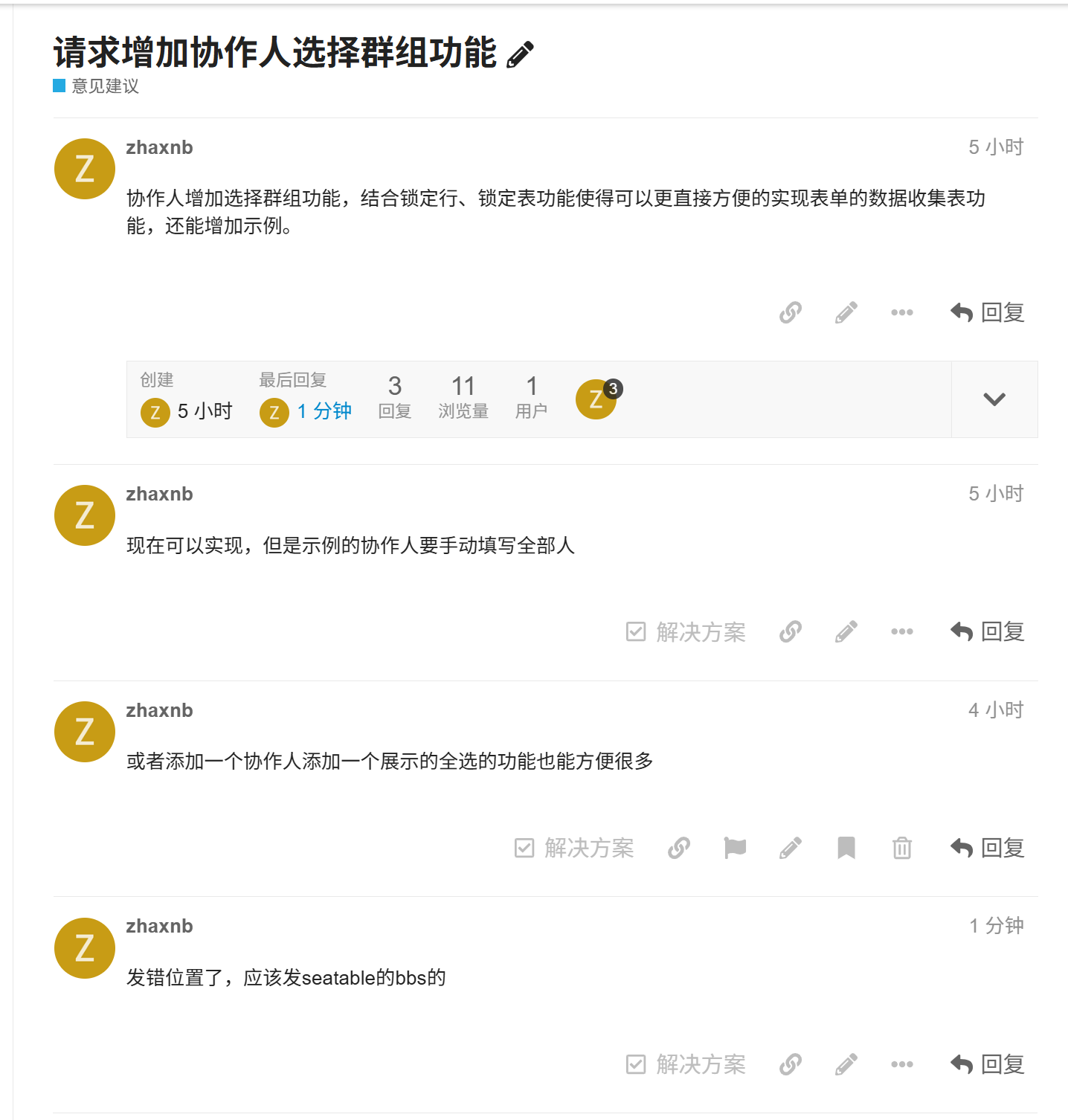Mark the 1 分钟 post as 解决方案
This screenshot has height=1120, width=1068.
686,1064
